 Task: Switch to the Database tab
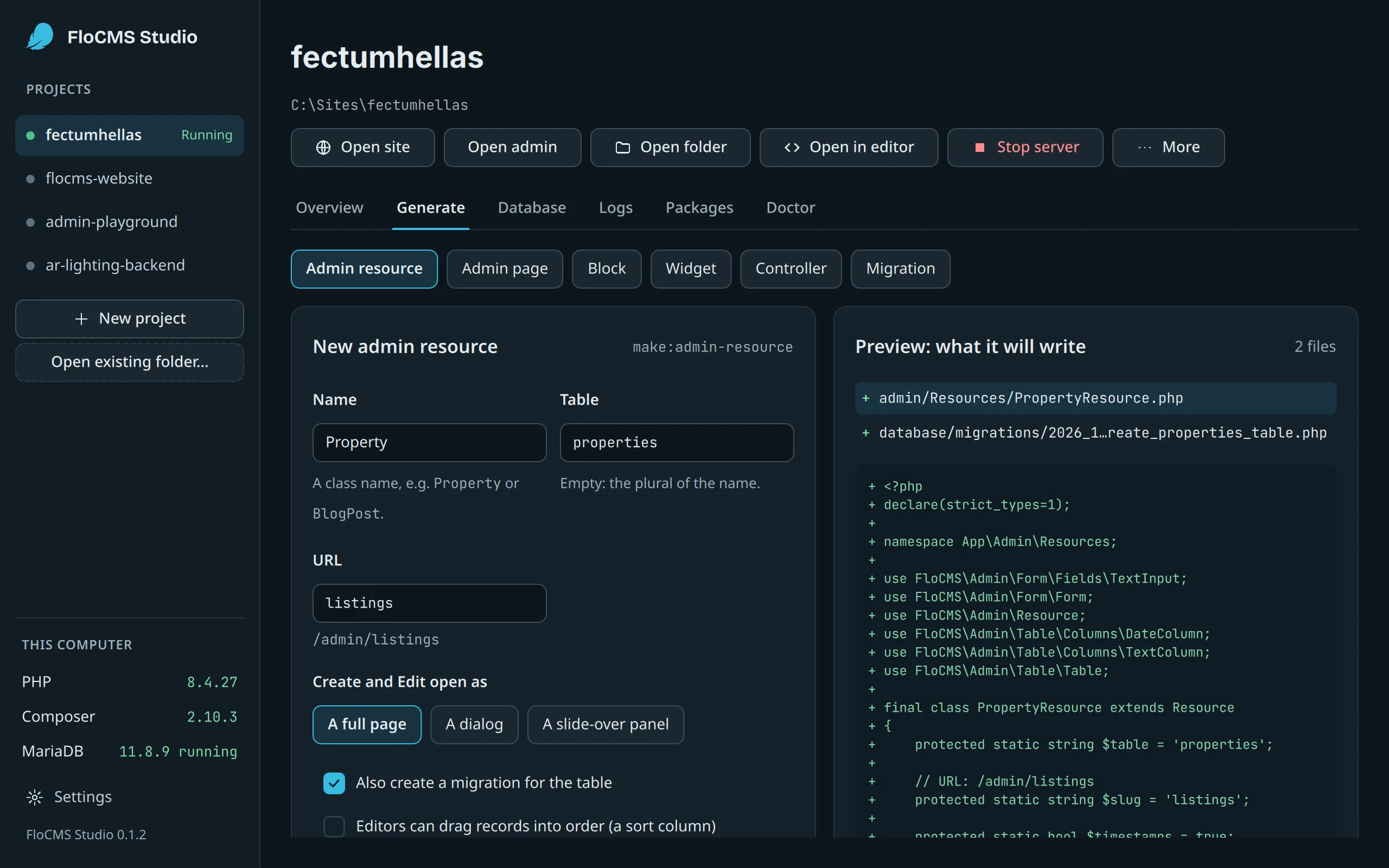(532, 208)
